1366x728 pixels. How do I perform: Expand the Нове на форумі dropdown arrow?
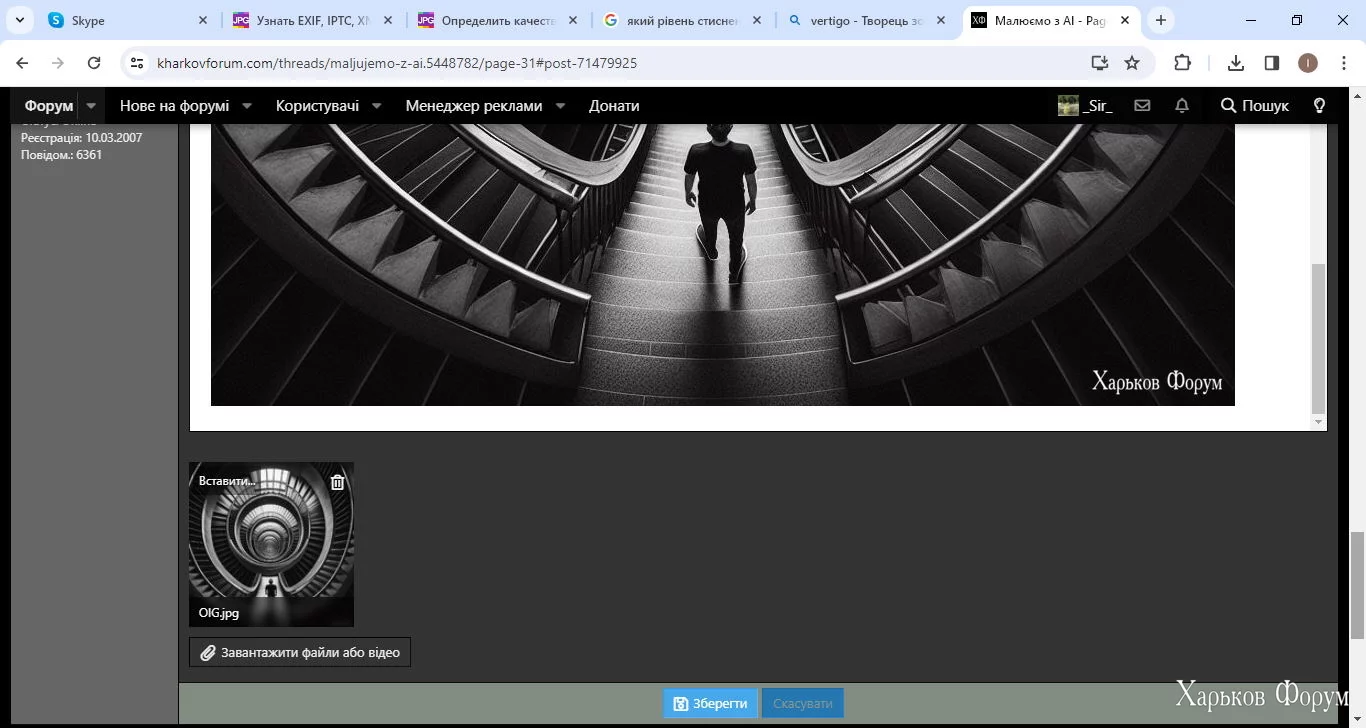246,106
